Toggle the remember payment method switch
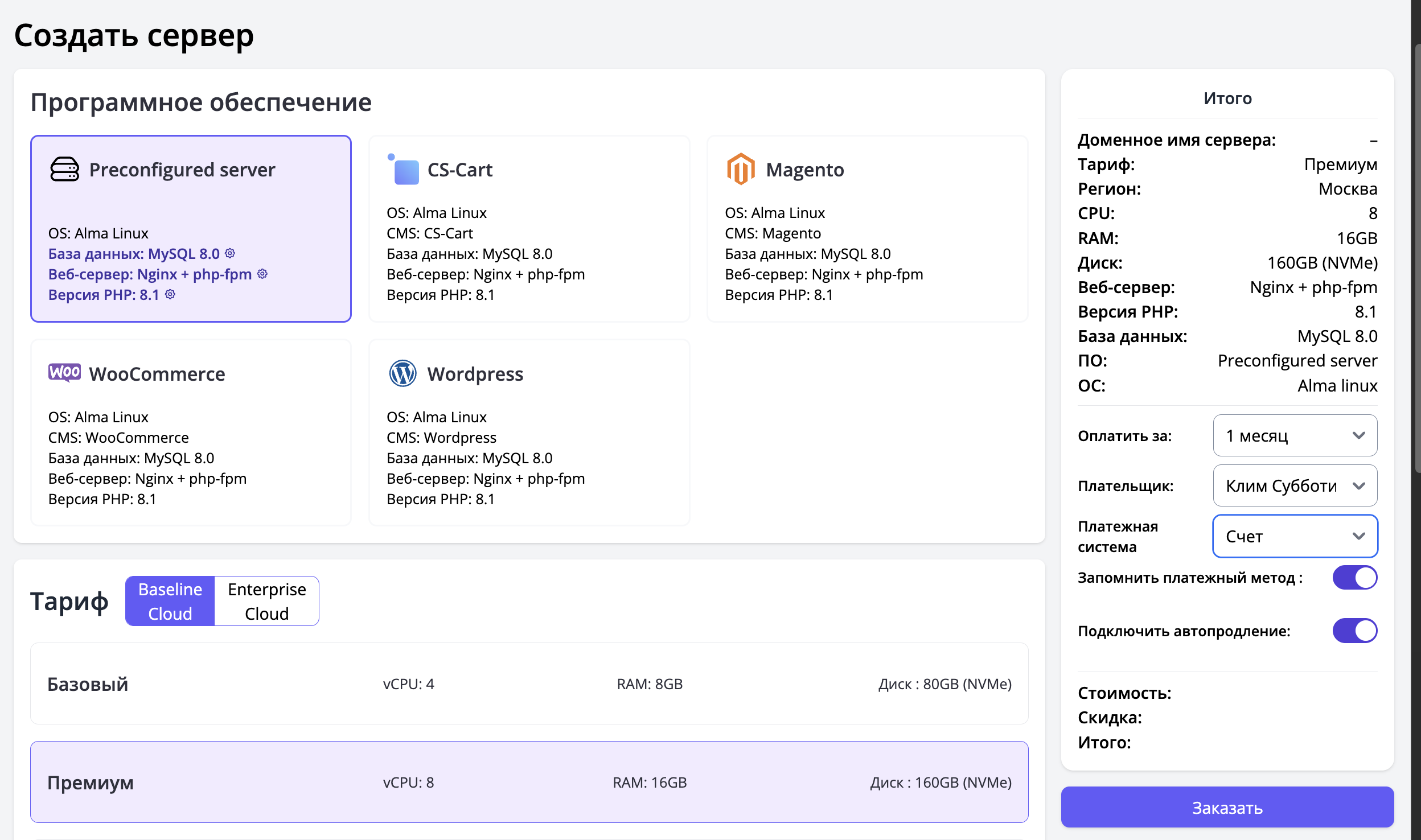This screenshot has height=840, width=1421. point(1354,578)
